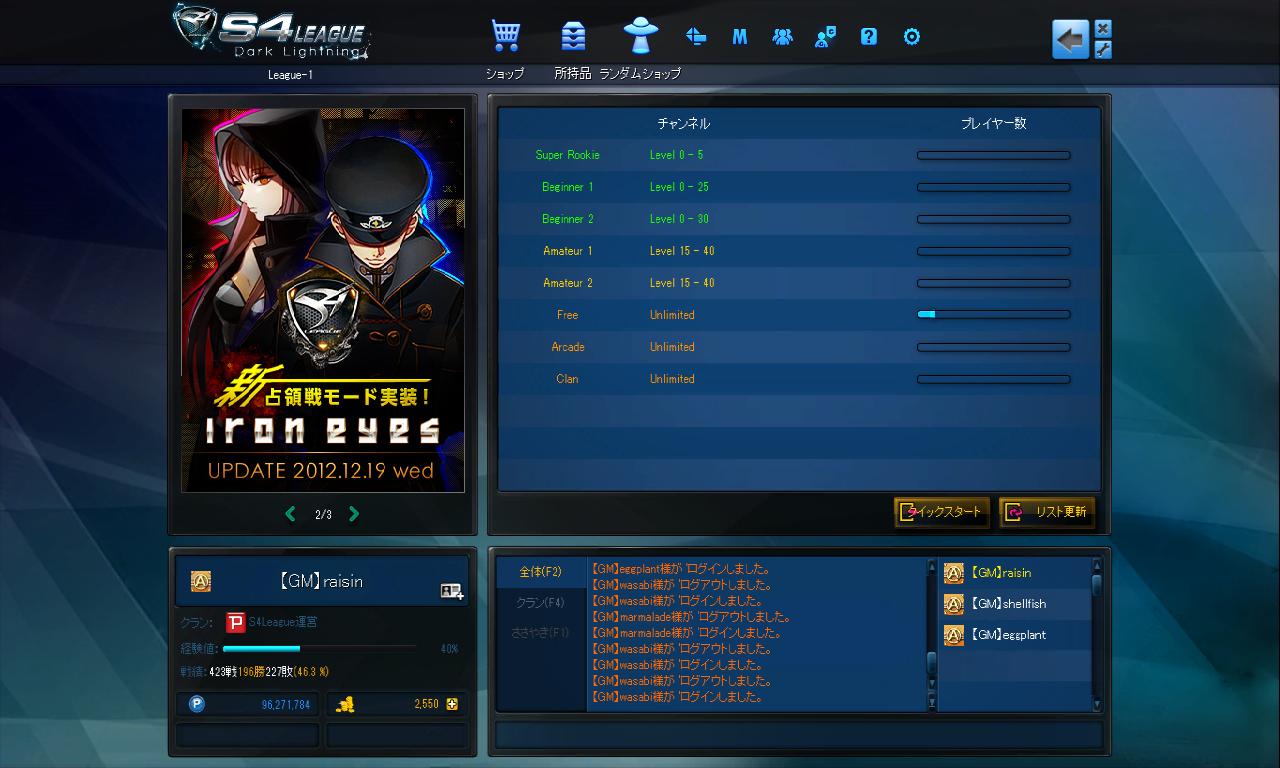Open settings via the gear icon
The height and width of the screenshot is (768, 1280).
pos(911,37)
